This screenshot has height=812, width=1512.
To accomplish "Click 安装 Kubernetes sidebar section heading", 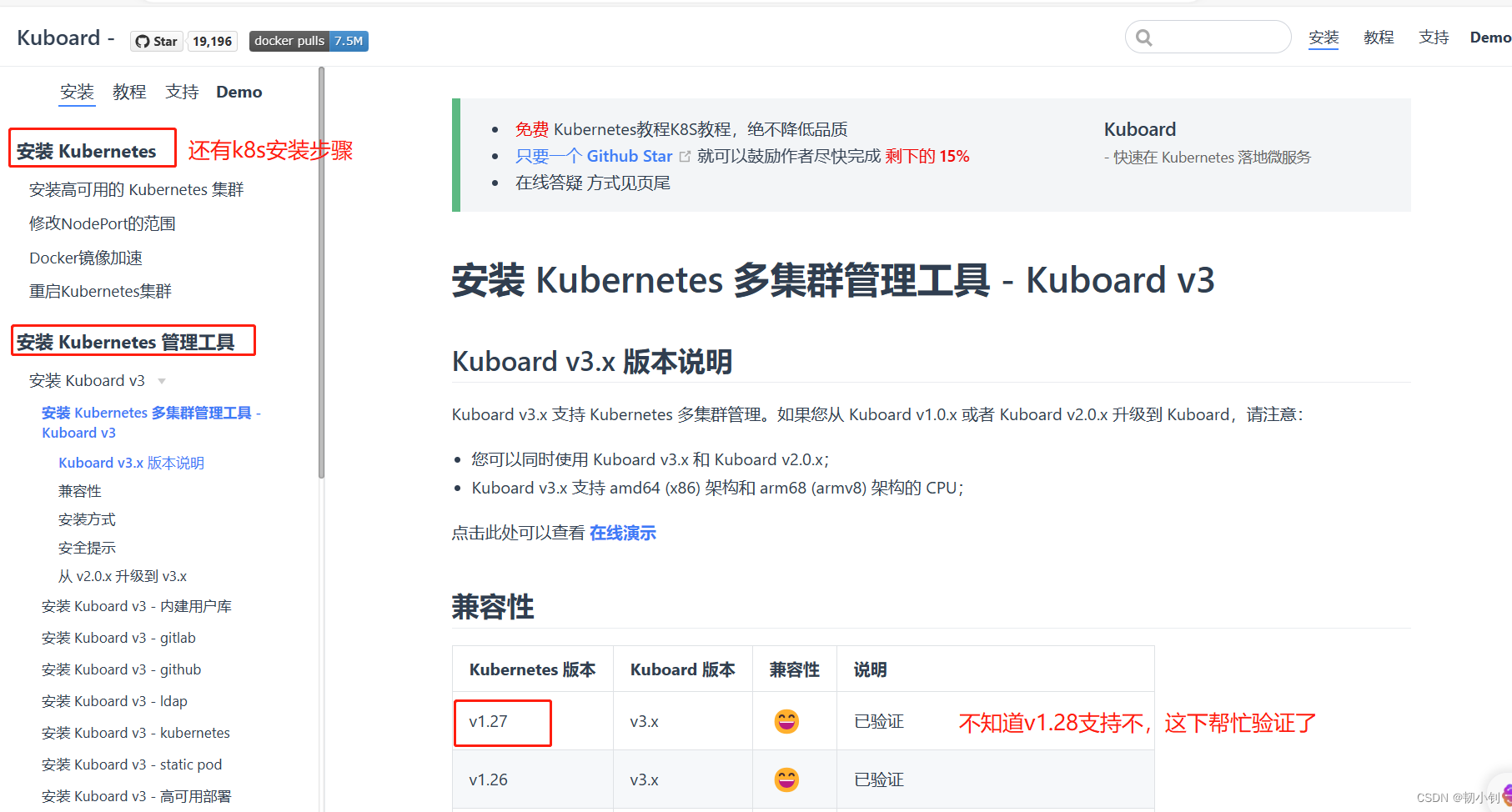I will coord(87,151).
